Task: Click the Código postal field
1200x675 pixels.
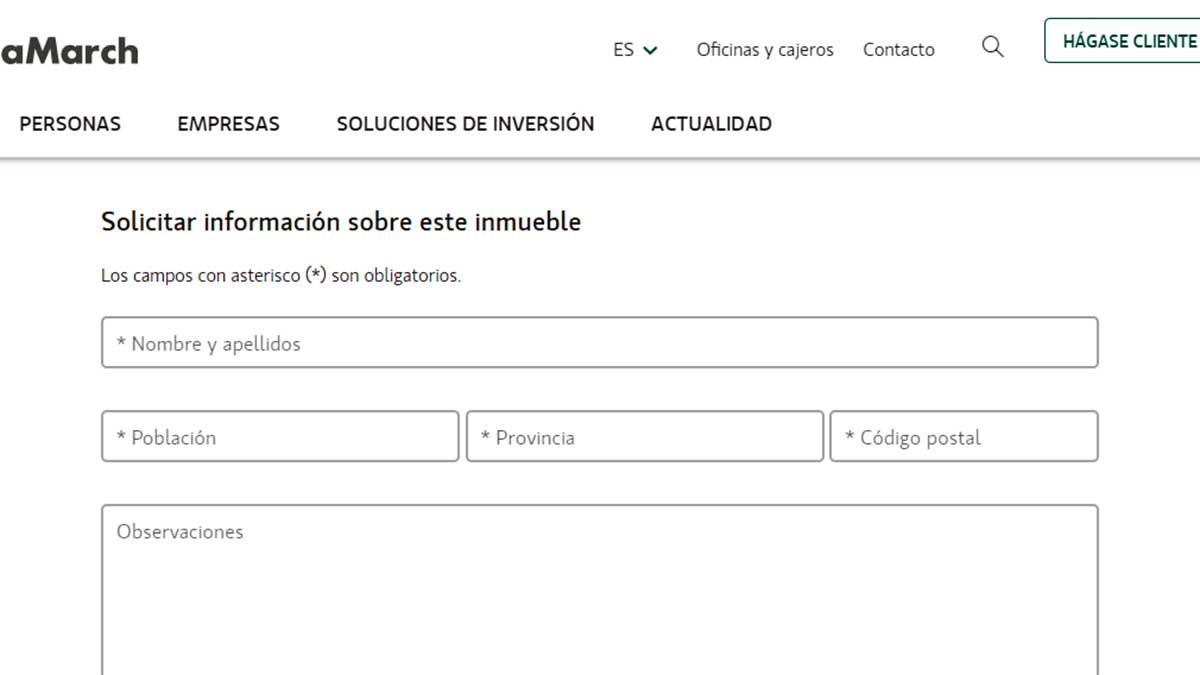Action: [x=963, y=437]
